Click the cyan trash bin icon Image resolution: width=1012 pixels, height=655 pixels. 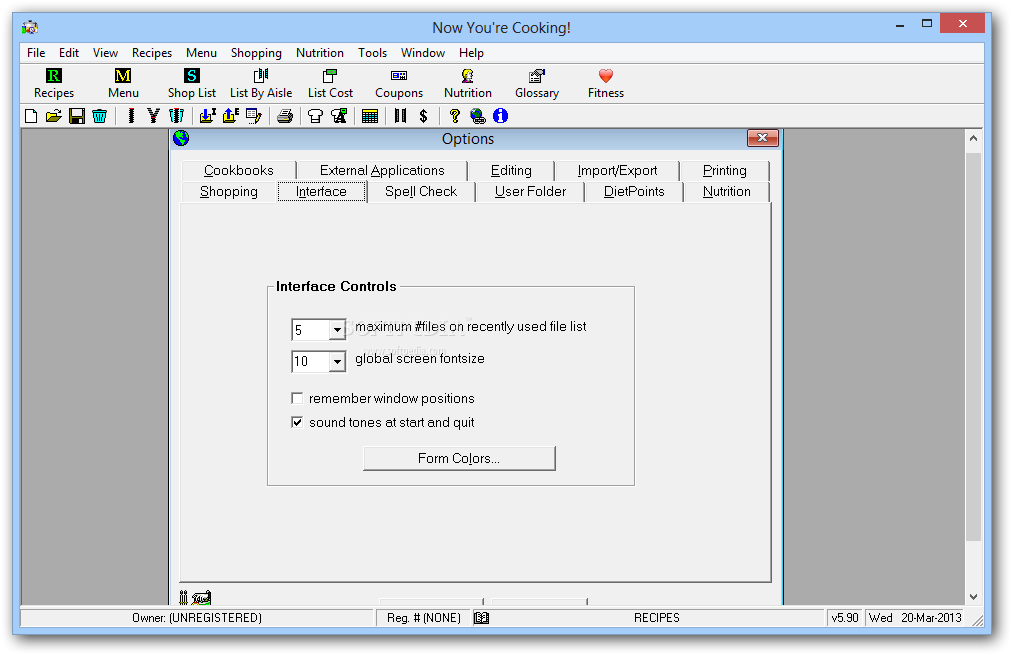(x=99, y=116)
